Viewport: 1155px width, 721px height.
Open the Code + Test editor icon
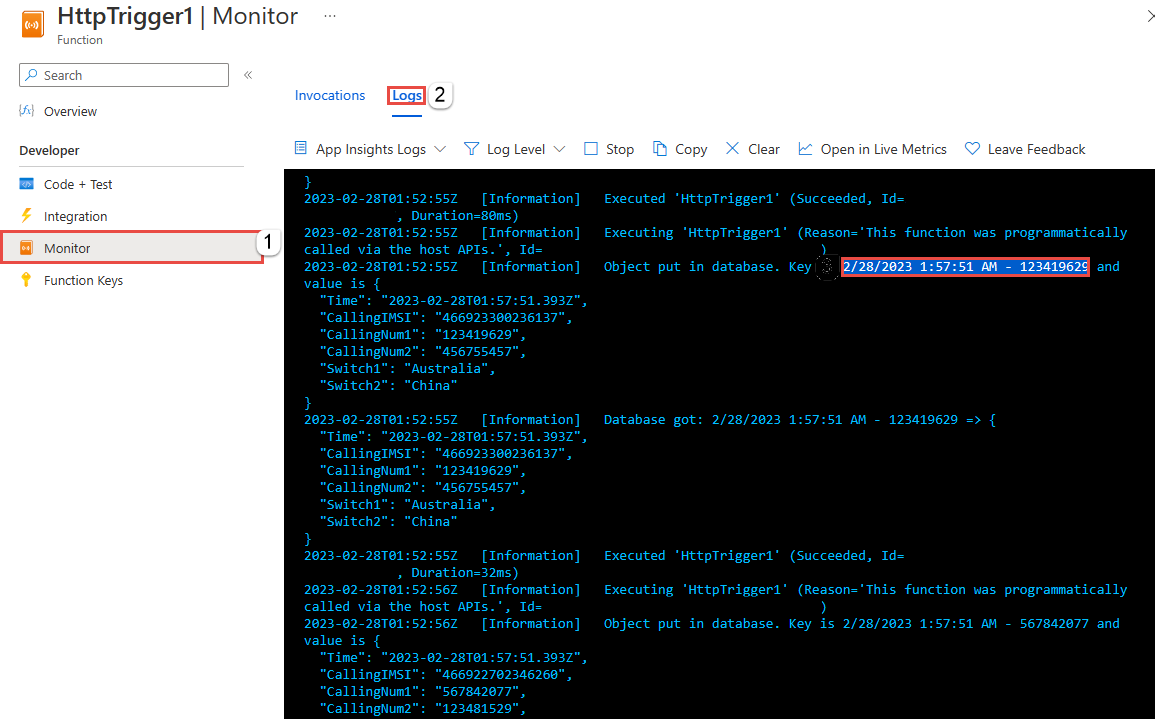pyautogui.click(x=29, y=183)
